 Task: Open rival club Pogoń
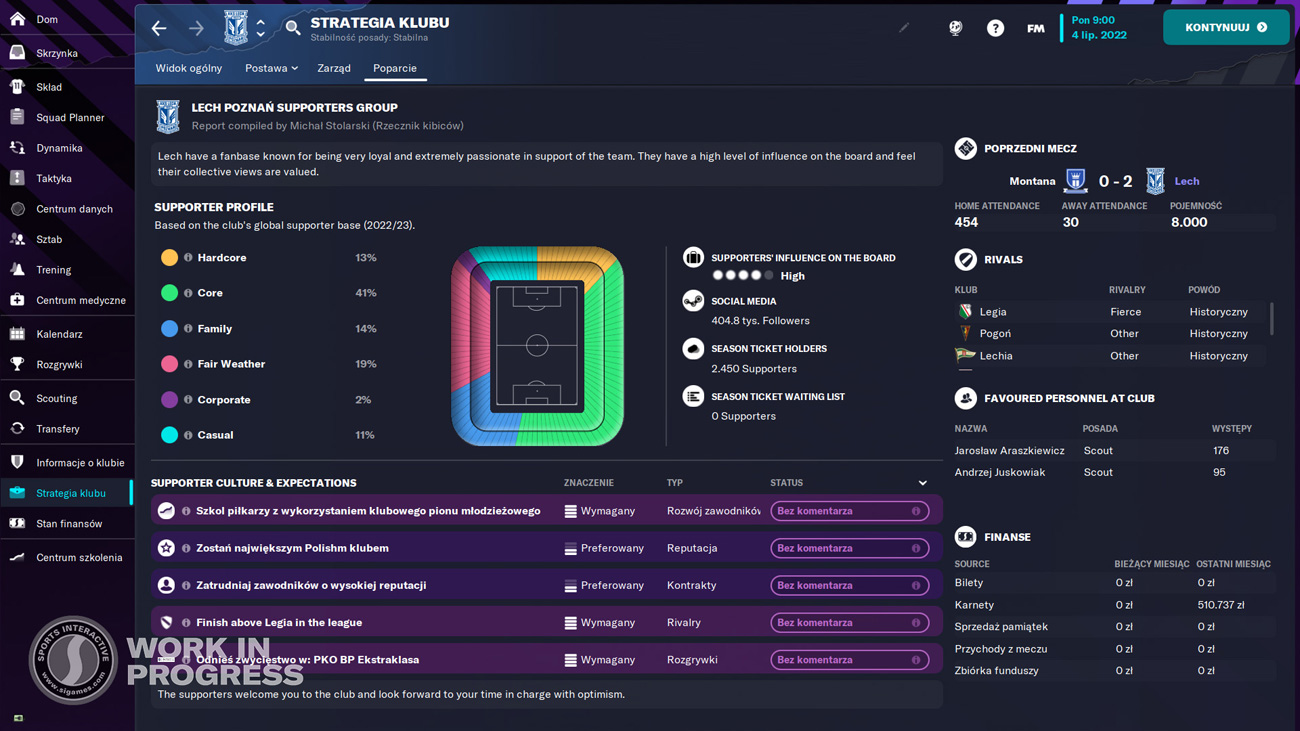[995, 334]
